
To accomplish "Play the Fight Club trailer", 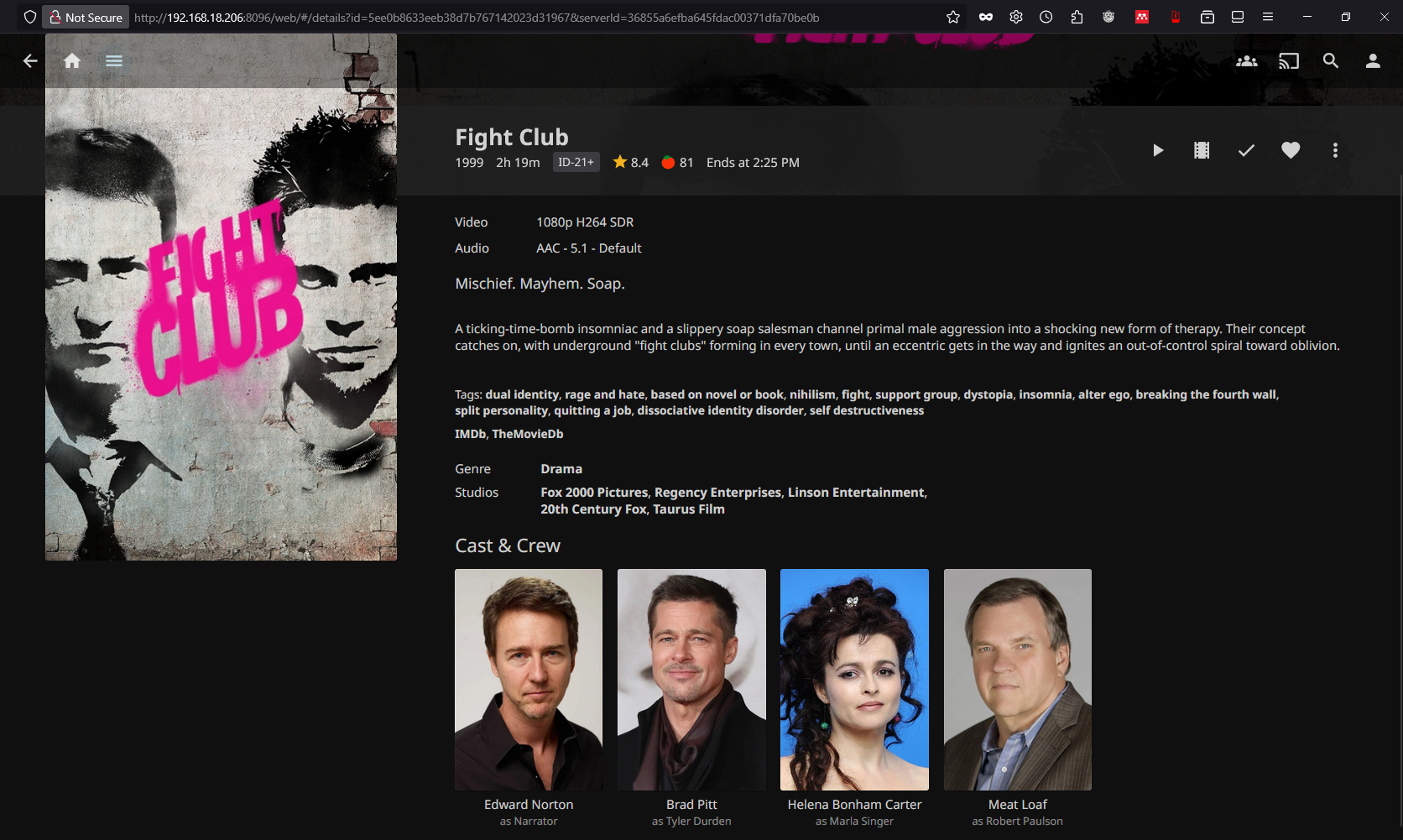I will [x=1202, y=150].
